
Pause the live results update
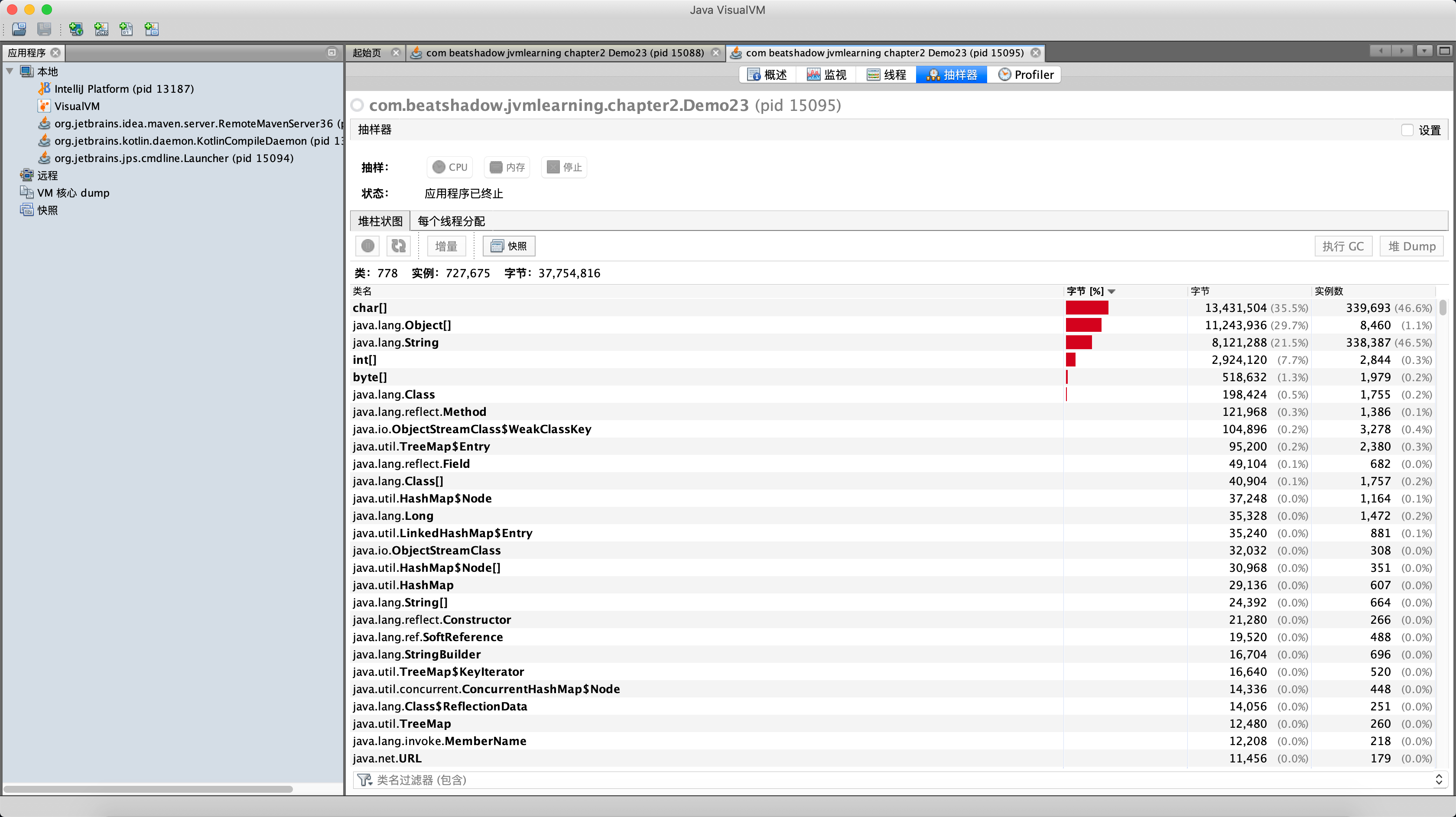[368, 246]
